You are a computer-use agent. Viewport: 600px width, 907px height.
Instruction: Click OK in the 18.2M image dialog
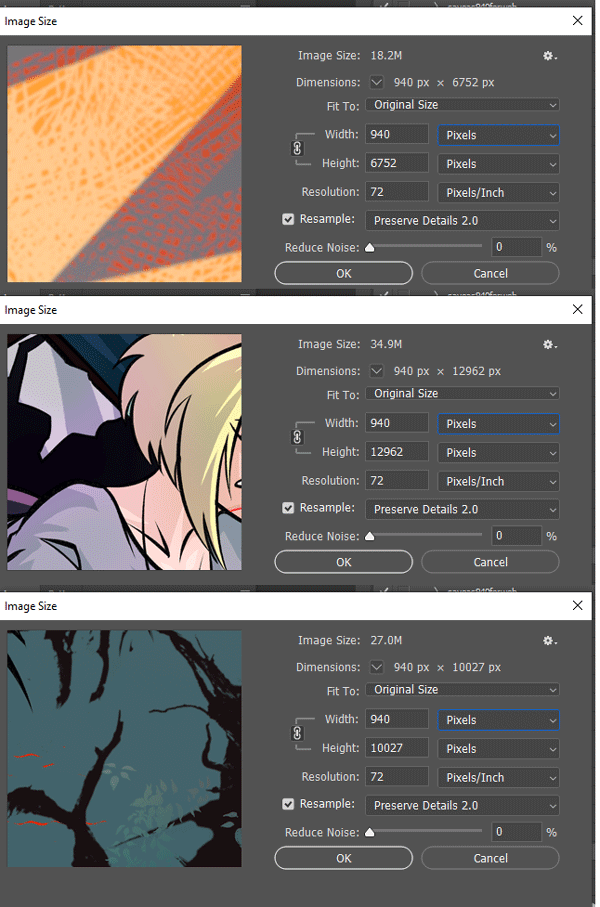pyautogui.click(x=343, y=273)
